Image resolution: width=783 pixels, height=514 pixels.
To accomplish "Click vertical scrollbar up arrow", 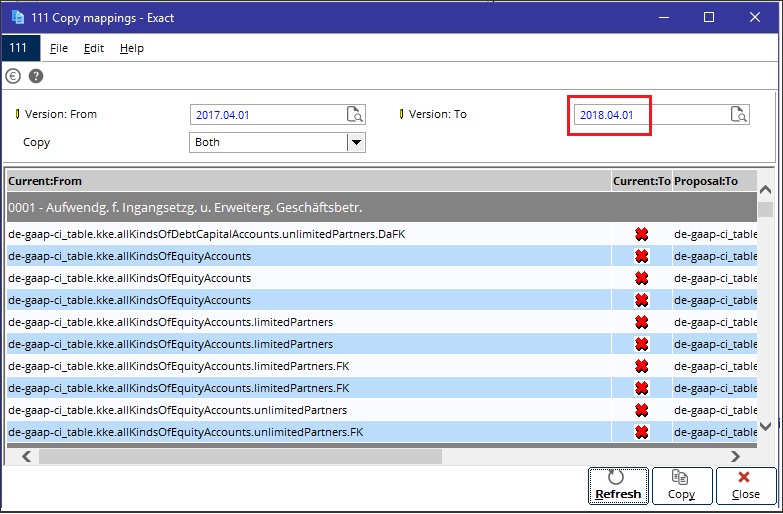I will tap(765, 190).
